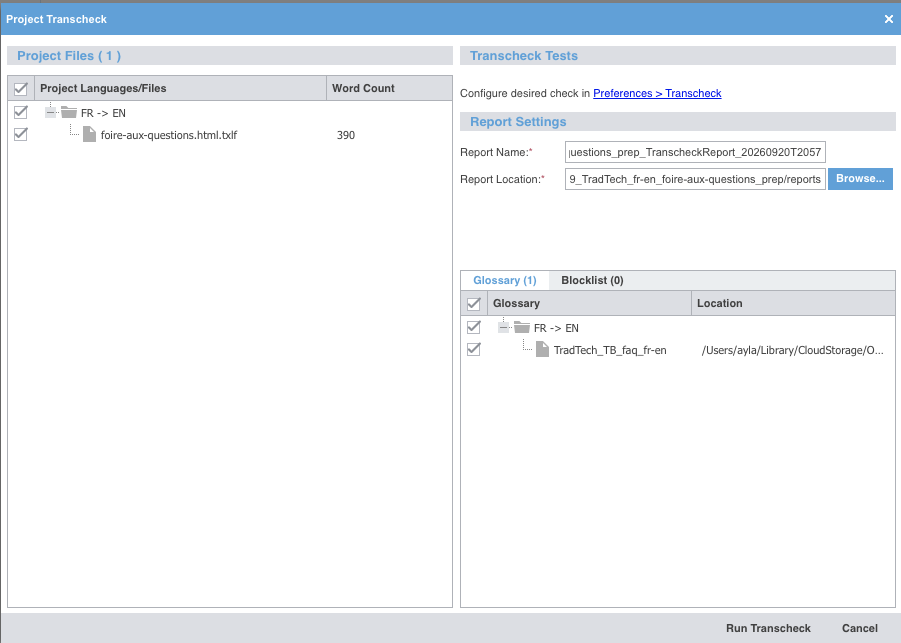
Task: Switch to the Glossary (1) tab
Action: [505, 280]
